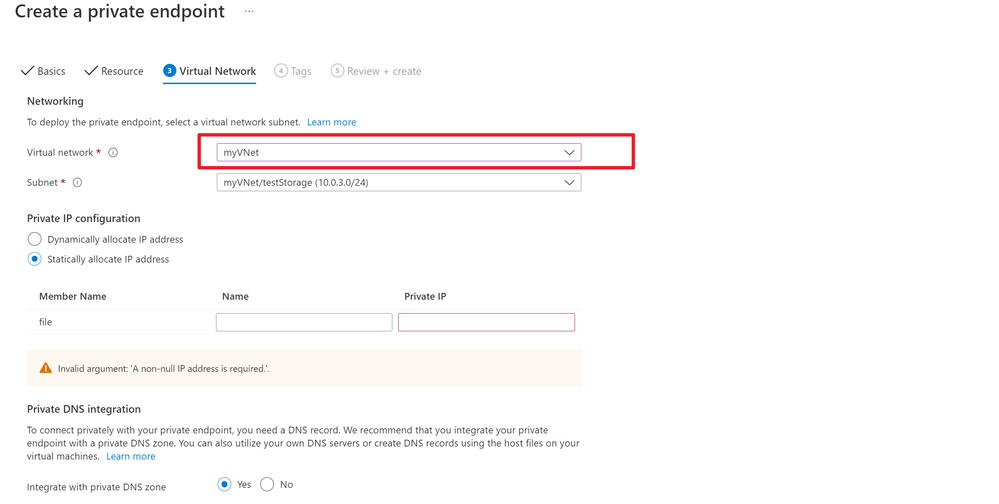Select Dynamically allocate IP address
The height and width of the screenshot is (504, 999).
[x=35, y=240]
